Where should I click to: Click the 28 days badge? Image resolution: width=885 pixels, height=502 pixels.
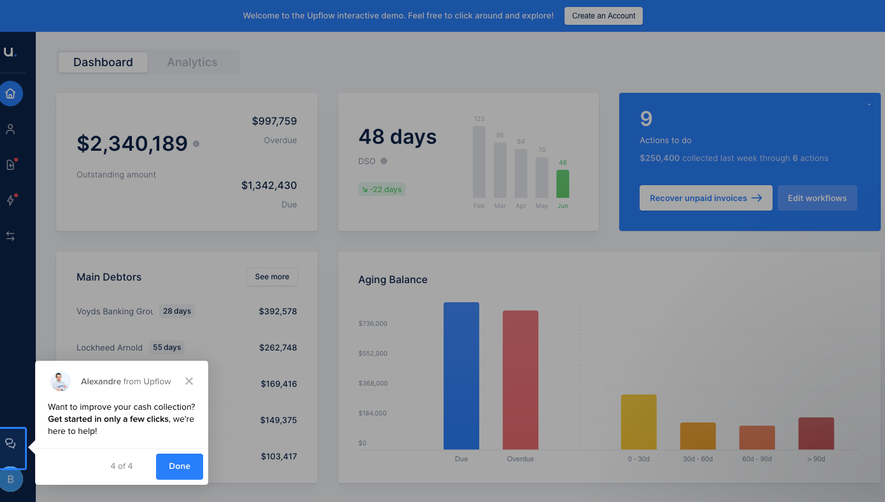(x=177, y=311)
